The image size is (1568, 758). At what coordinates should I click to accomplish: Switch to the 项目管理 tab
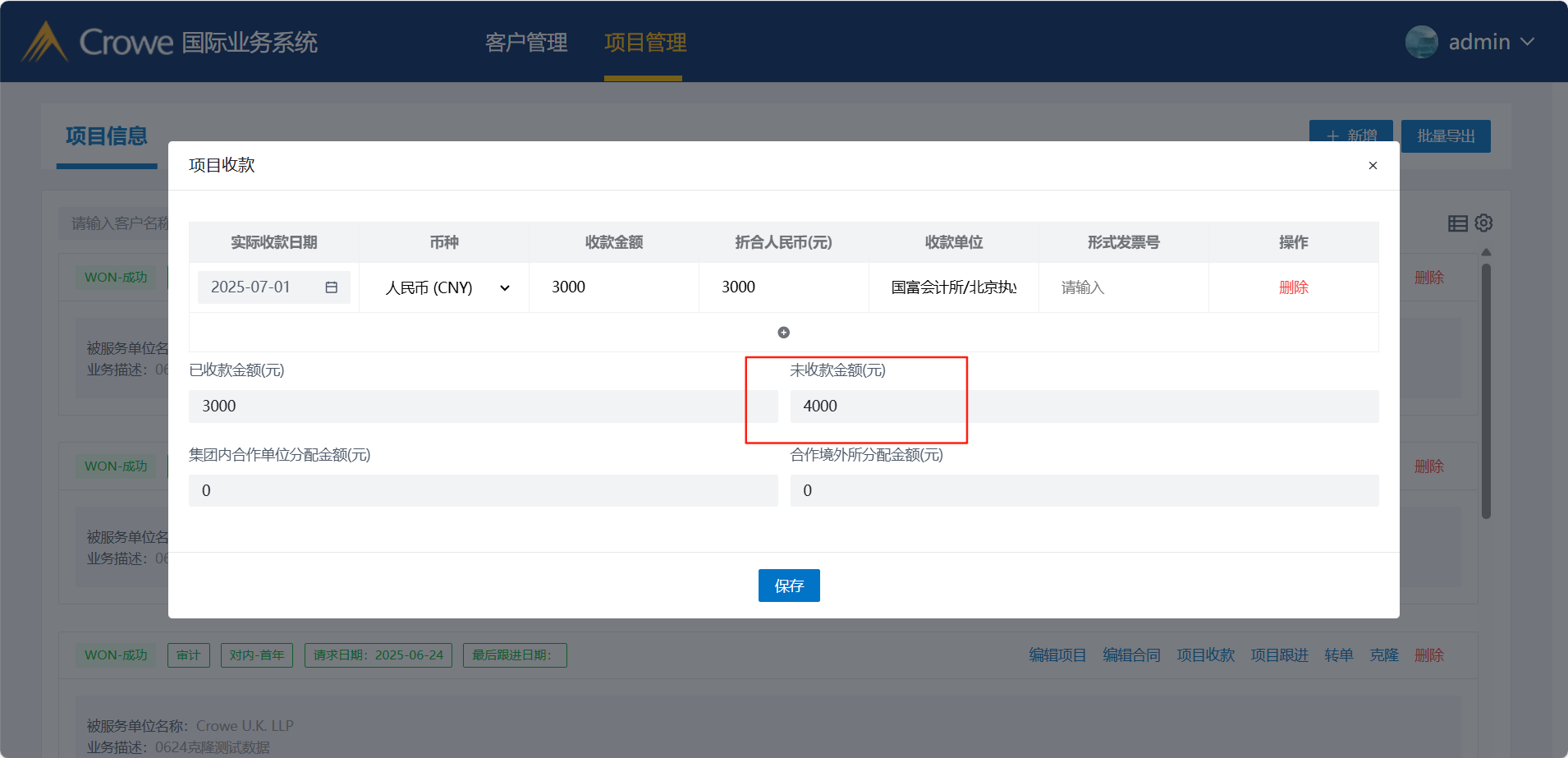point(645,43)
